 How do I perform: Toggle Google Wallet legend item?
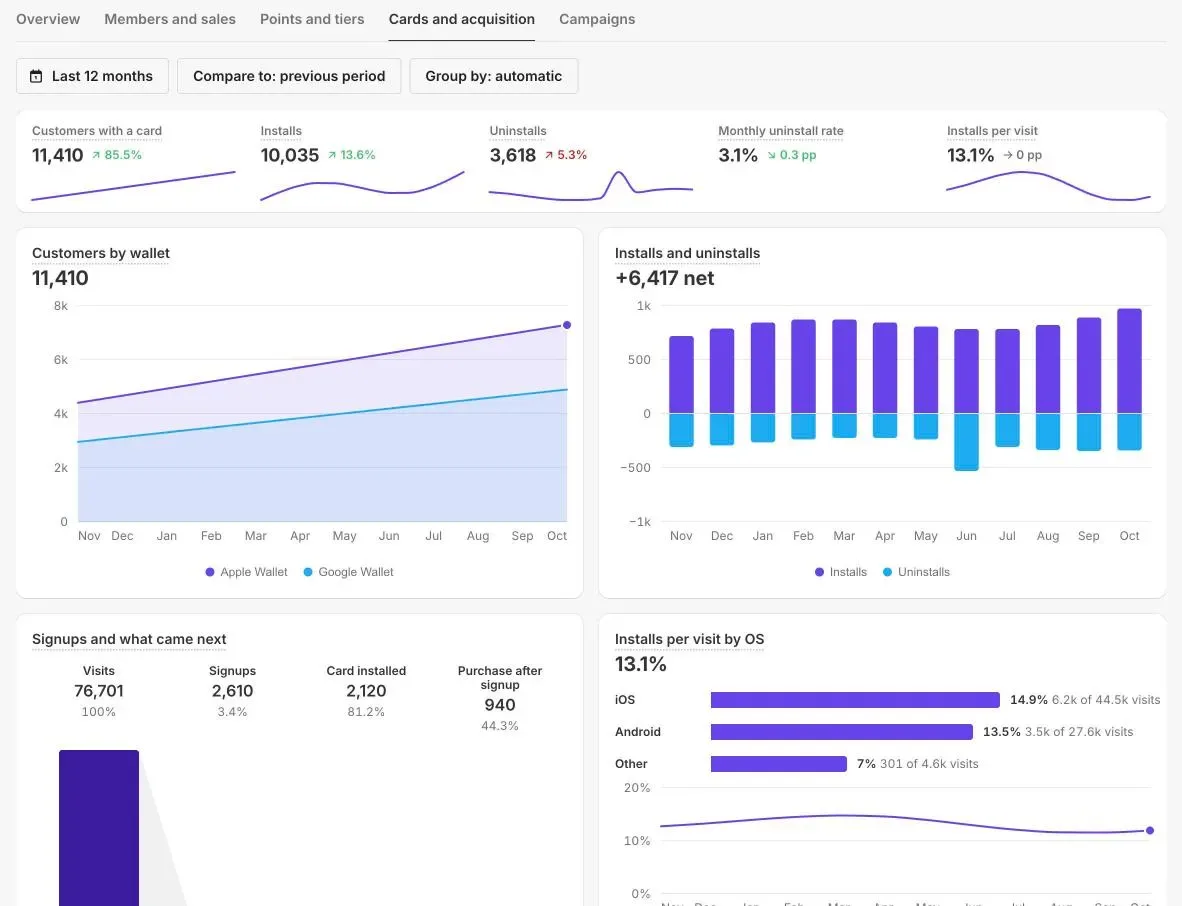[x=348, y=572]
